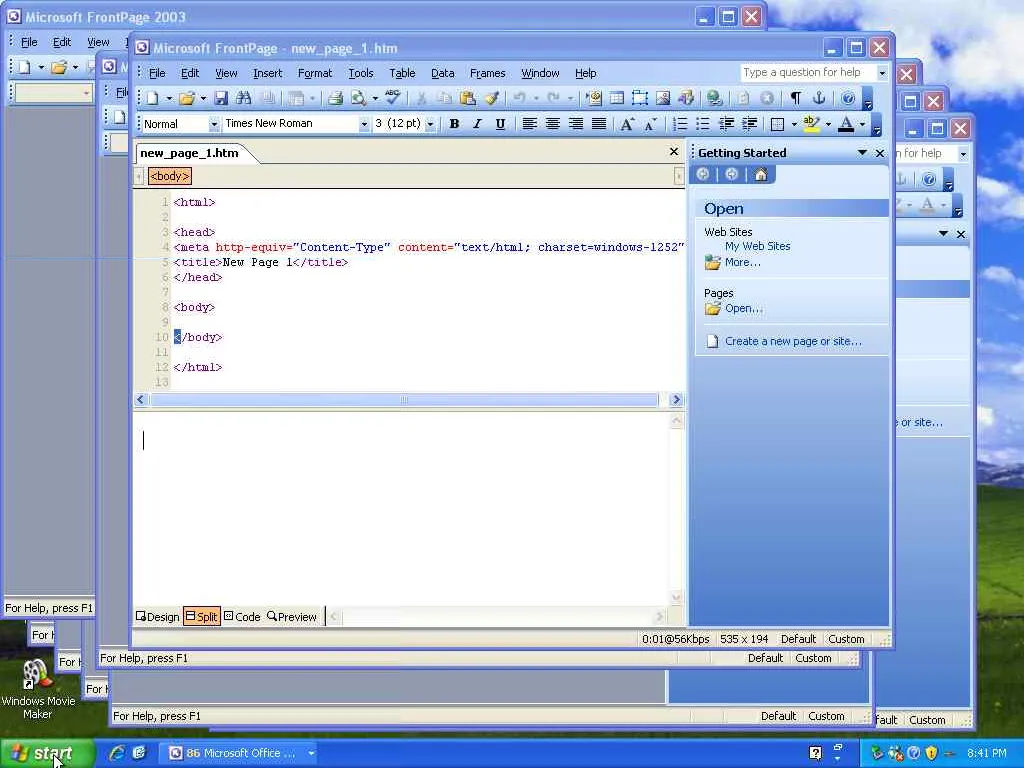Image resolution: width=1024 pixels, height=768 pixels.
Task: Open Getting Started task pane dropdown
Action: coord(862,153)
